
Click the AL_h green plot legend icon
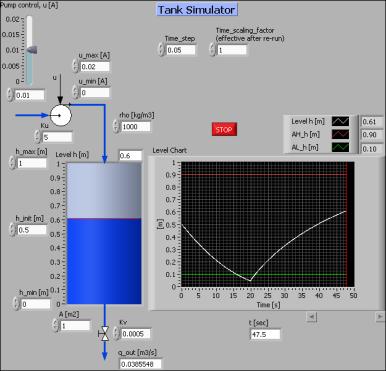[x=340, y=147]
